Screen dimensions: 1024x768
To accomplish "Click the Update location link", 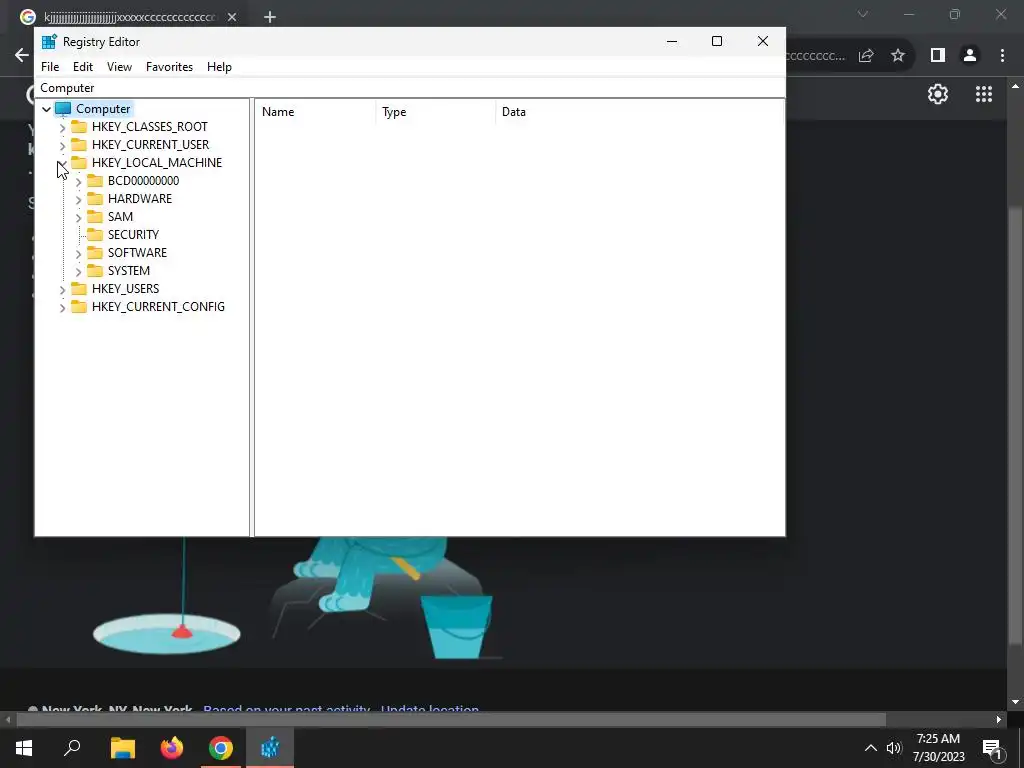I will (430, 709).
